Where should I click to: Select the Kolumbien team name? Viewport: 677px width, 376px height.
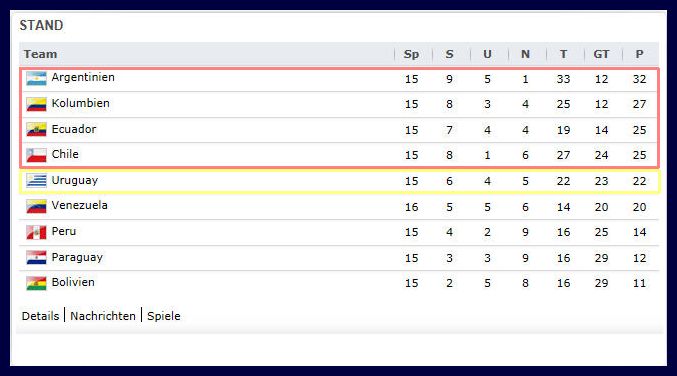pyautogui.click(x=80, y=103)
